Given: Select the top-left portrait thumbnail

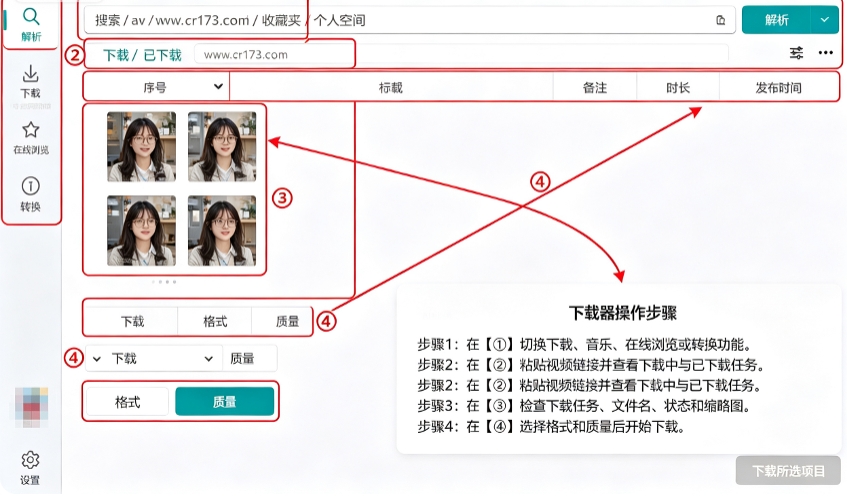Looking at the screenshot, I should coord(142,146).
